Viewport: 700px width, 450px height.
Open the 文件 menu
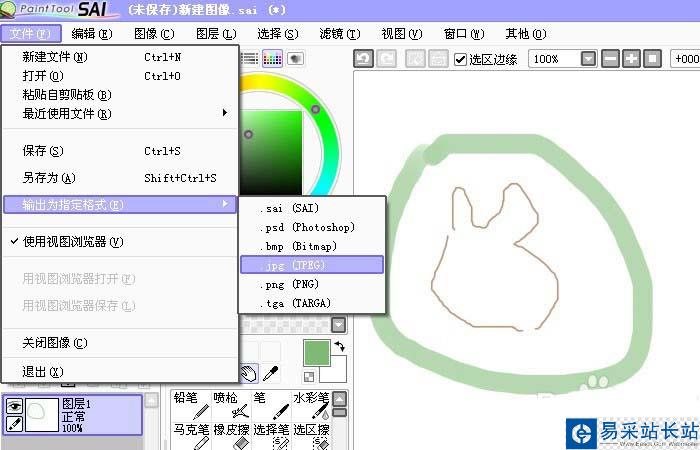pyautogui.click(x=30, y=34)
